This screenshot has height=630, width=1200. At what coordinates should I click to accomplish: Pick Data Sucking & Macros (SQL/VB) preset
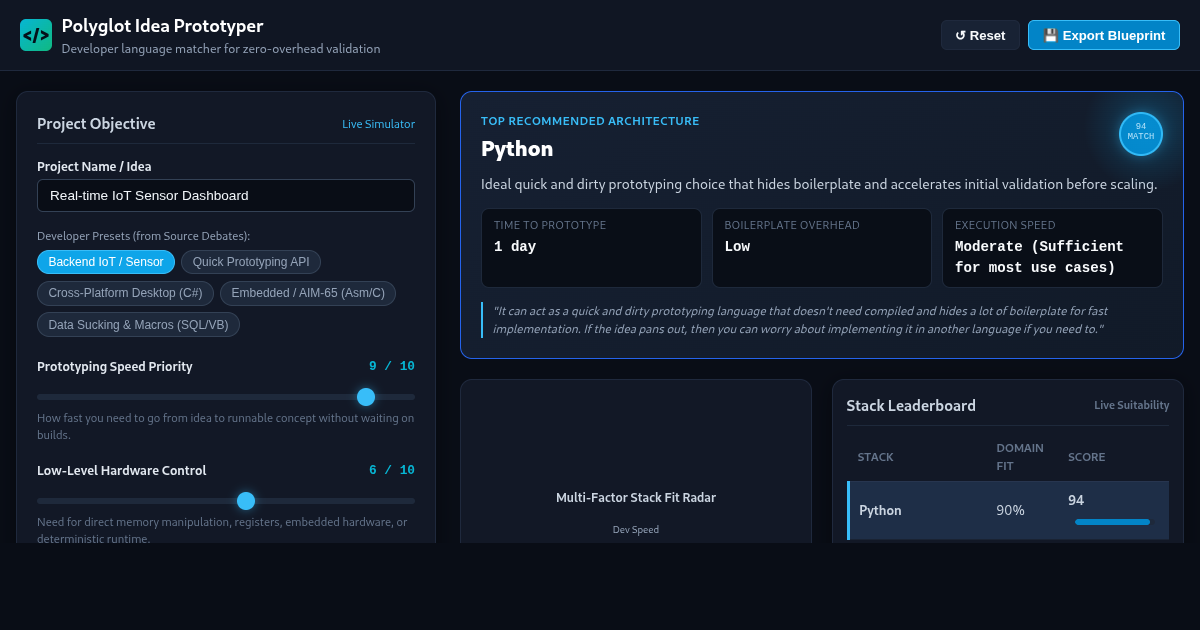coord(138,324)
